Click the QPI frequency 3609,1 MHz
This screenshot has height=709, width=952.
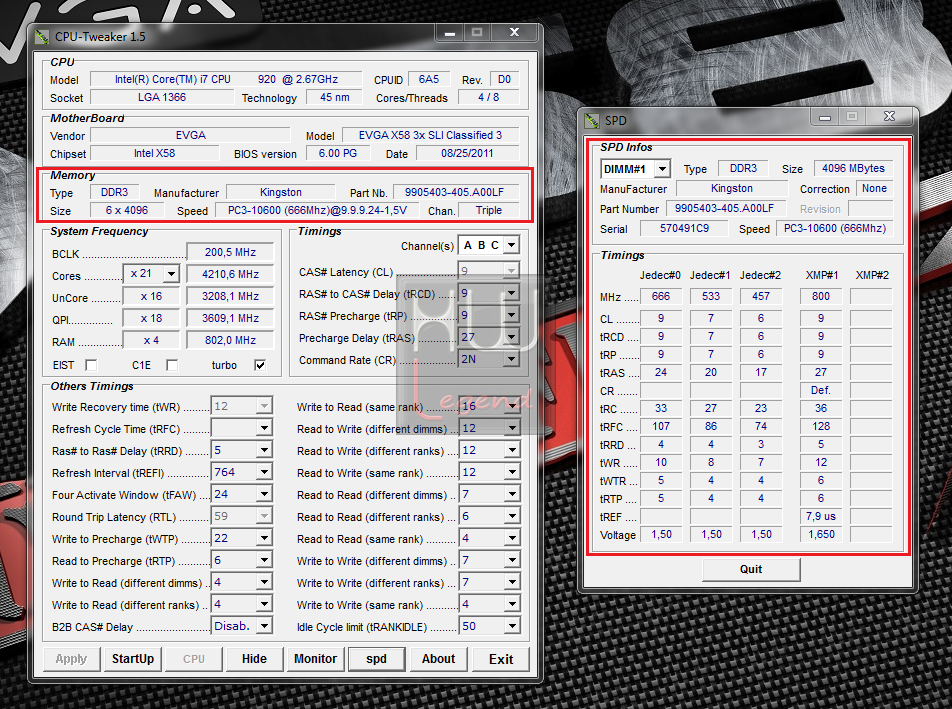click(x=230, y=318)
